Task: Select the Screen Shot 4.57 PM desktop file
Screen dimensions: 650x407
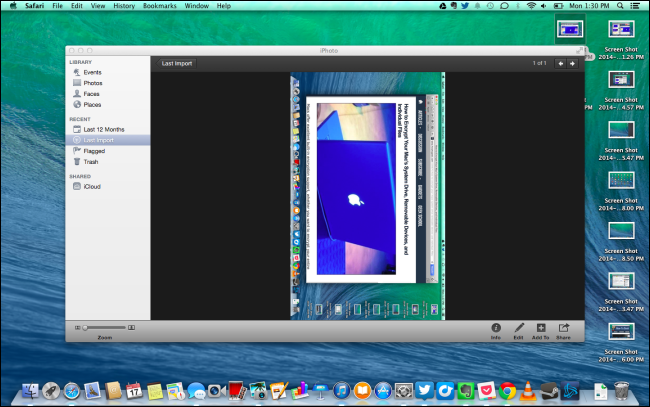Action: click(x=621, y=90)
